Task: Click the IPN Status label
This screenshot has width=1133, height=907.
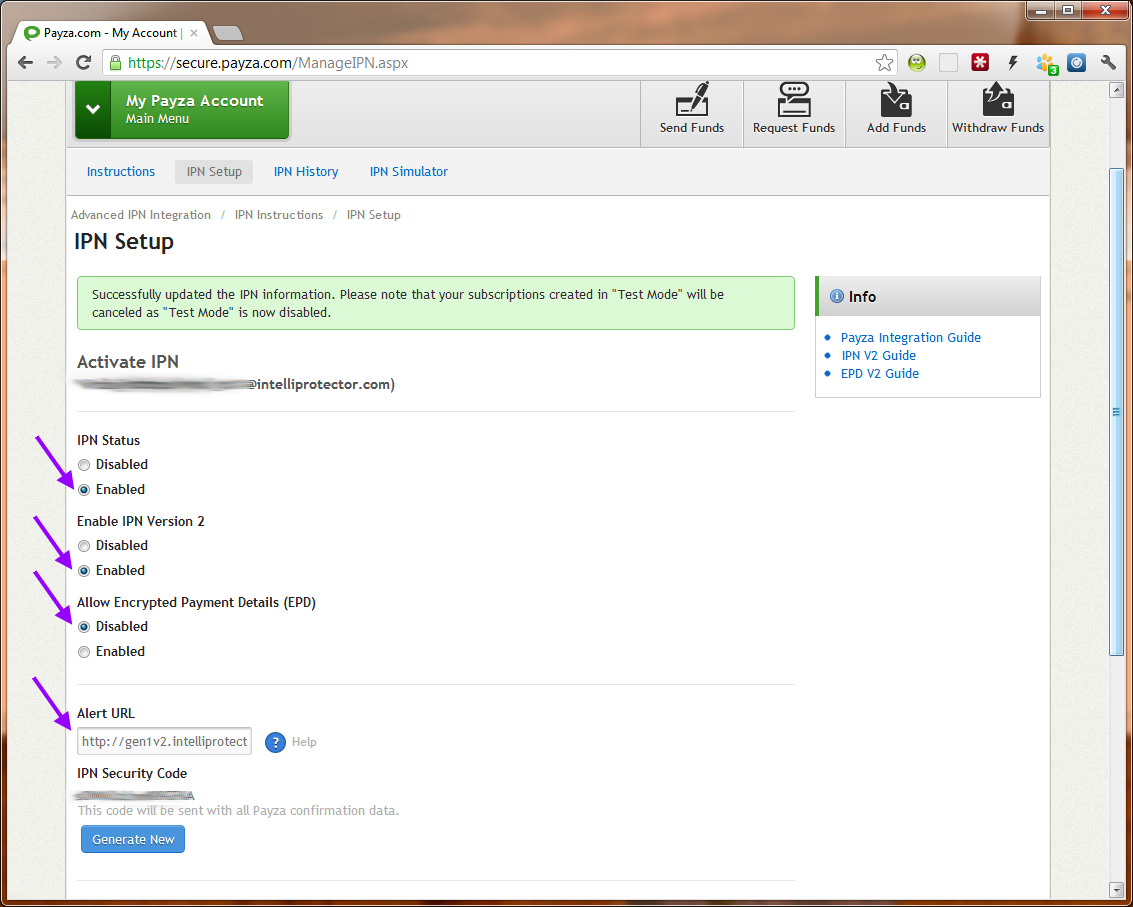Action: pos(108,440)
